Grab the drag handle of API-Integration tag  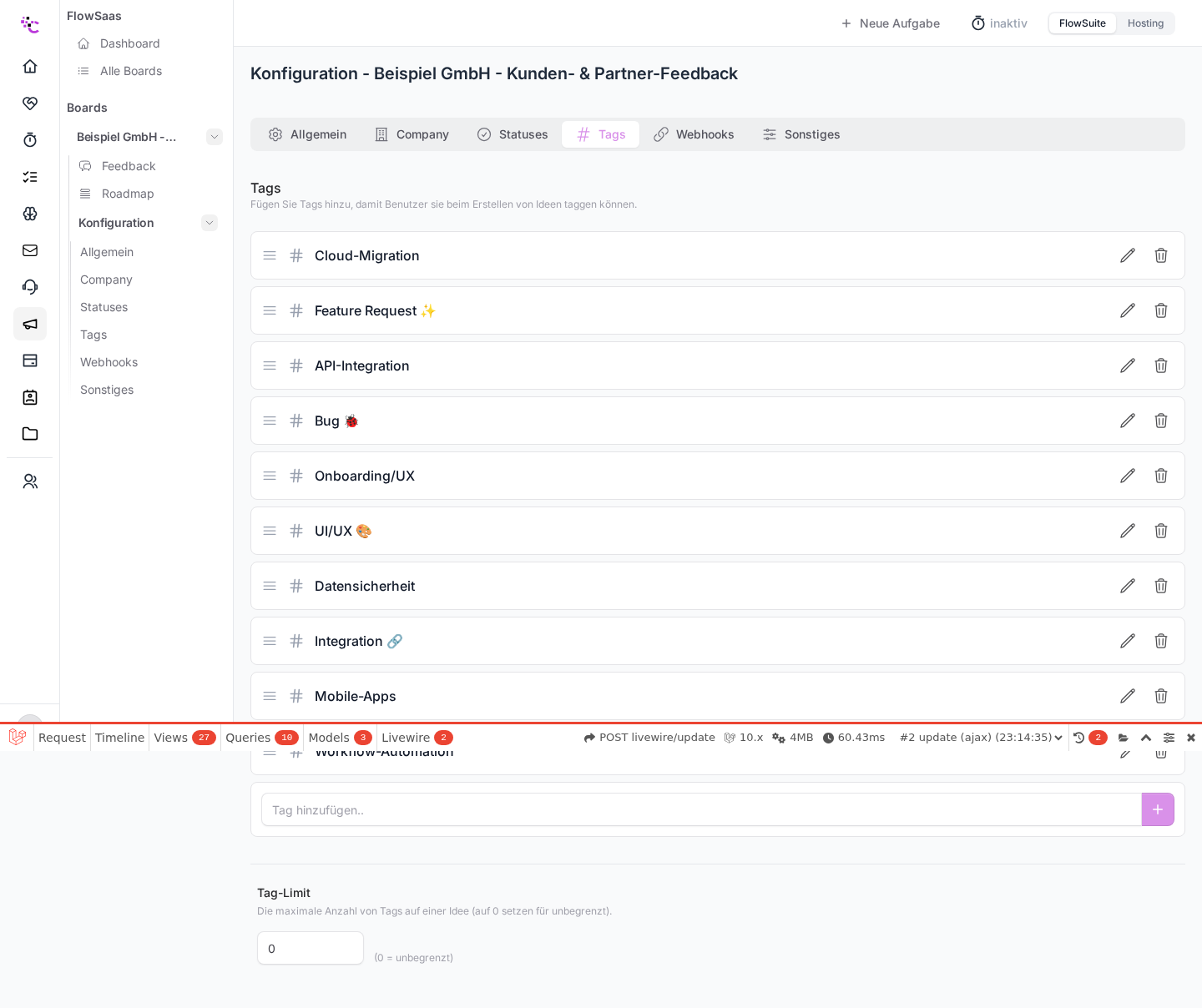coord(270,365)
